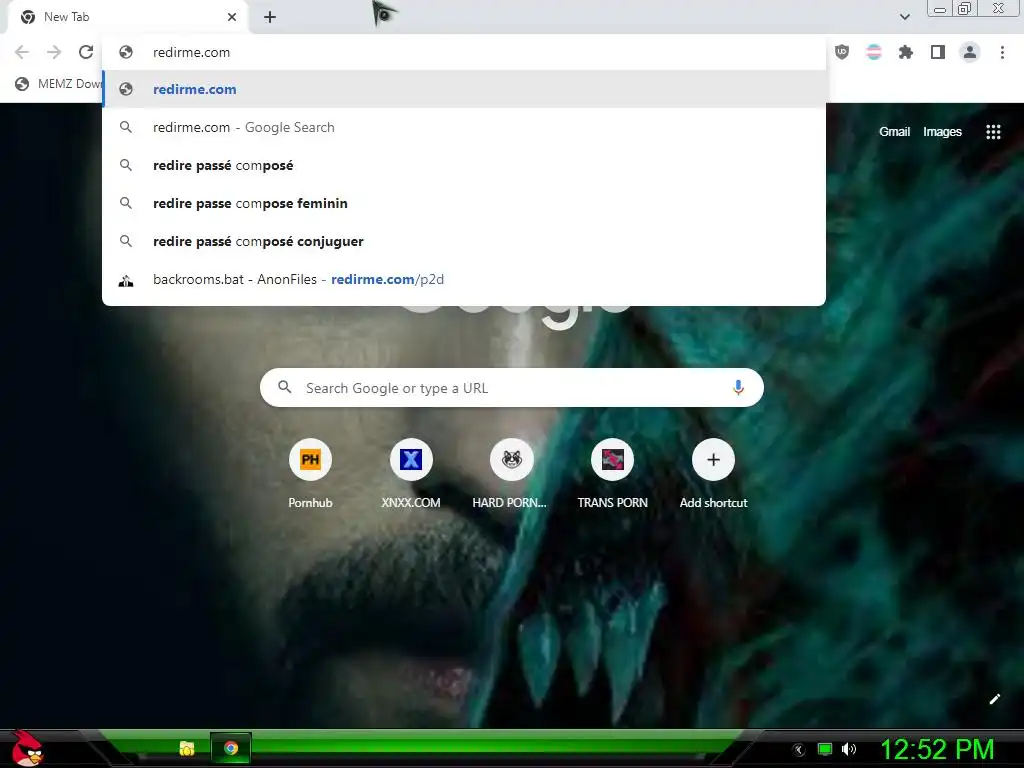This screenshot has width=1024, height=768.
Task: Open the Chrome three-dot menu
Action: (x=1002, y=52)
